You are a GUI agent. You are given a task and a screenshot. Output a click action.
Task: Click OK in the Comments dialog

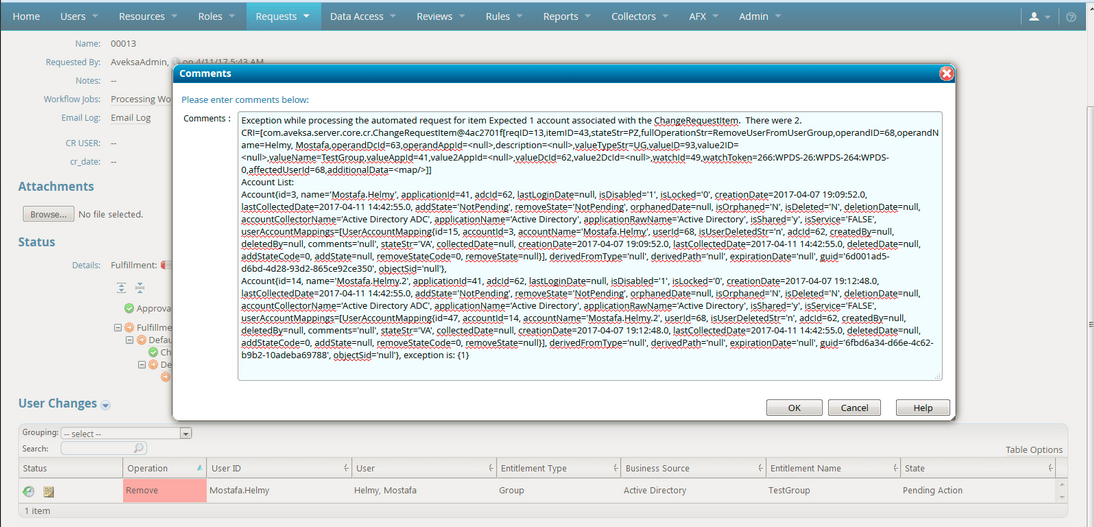tap(794, 408)
